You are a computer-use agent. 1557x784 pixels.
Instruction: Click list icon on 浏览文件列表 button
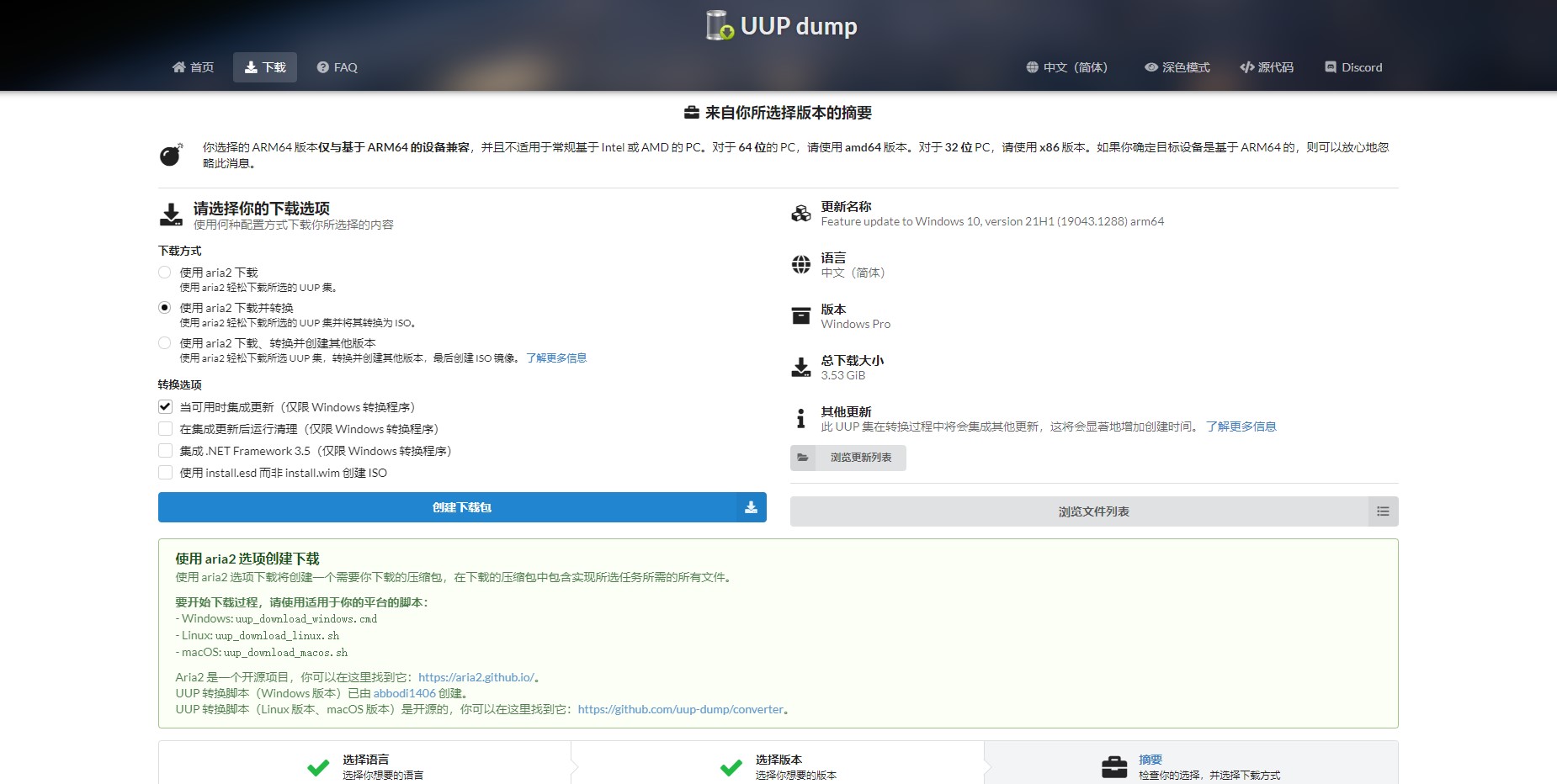(x=1383, y=511)
